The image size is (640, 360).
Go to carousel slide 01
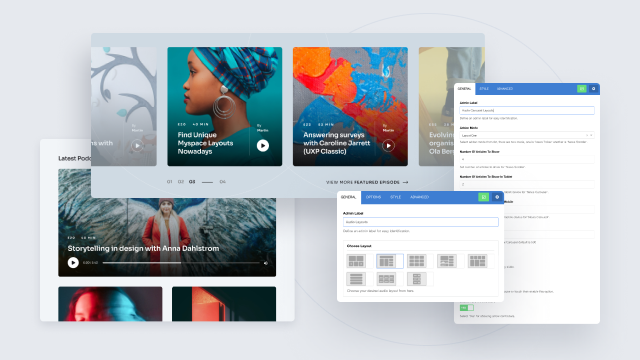pos(169,182)
